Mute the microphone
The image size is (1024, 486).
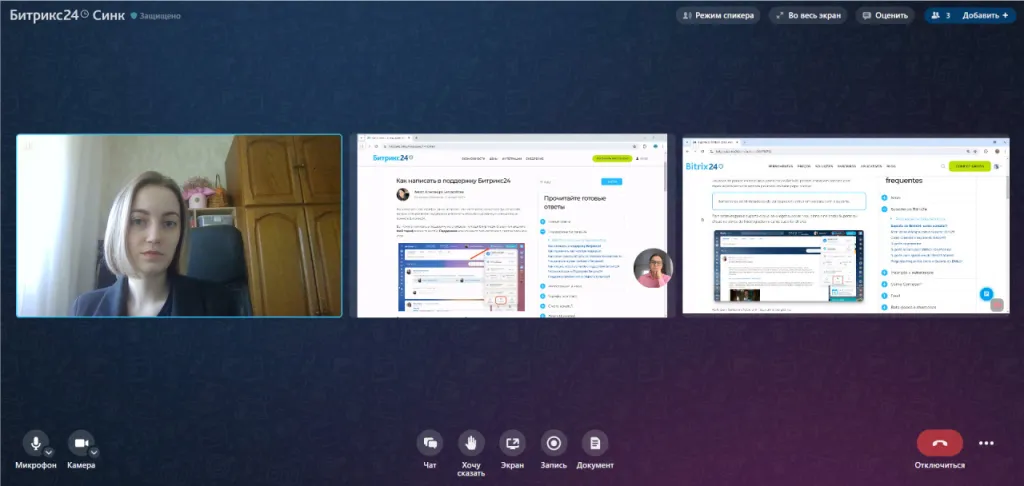[35, 443]
